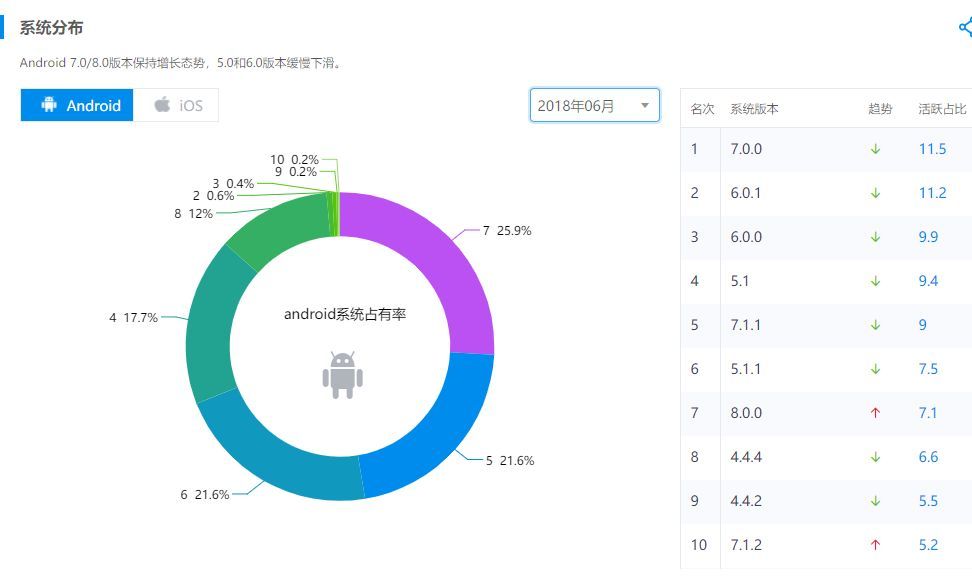Click the 系统版本 column header
Screen dimensions: 972x587
tap(754, 109)
